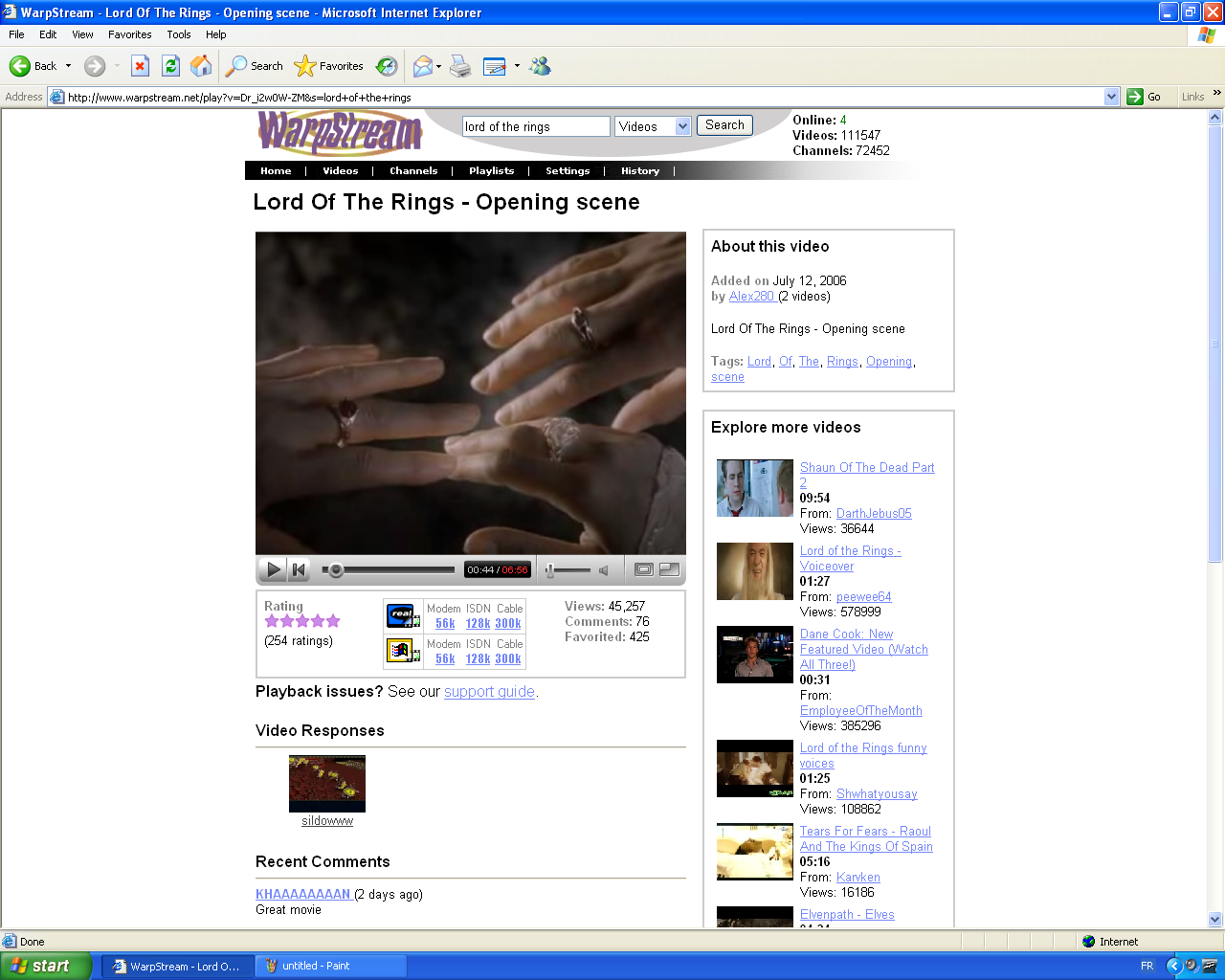1225x980 pixels.
Task: Open the Playlists tab in site navigation
Action: (x=491, y=171)
